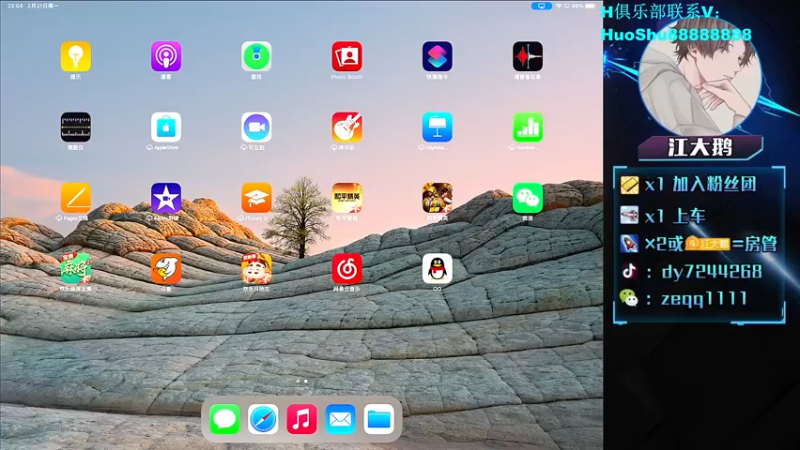This screenshot has width=800, height=450.
Task: Launch GarageBand with the guitar icon
Action: click(x=347, y=127)
